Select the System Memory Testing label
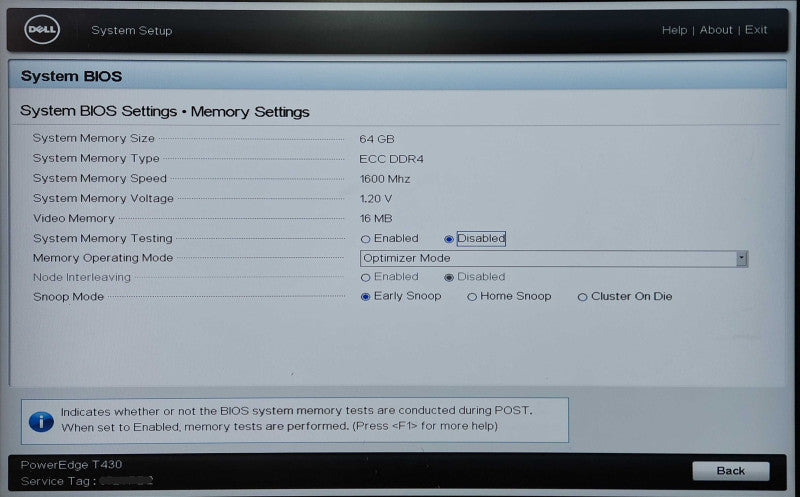The height and width of the screenshot is (497, 800). (103, 238)
